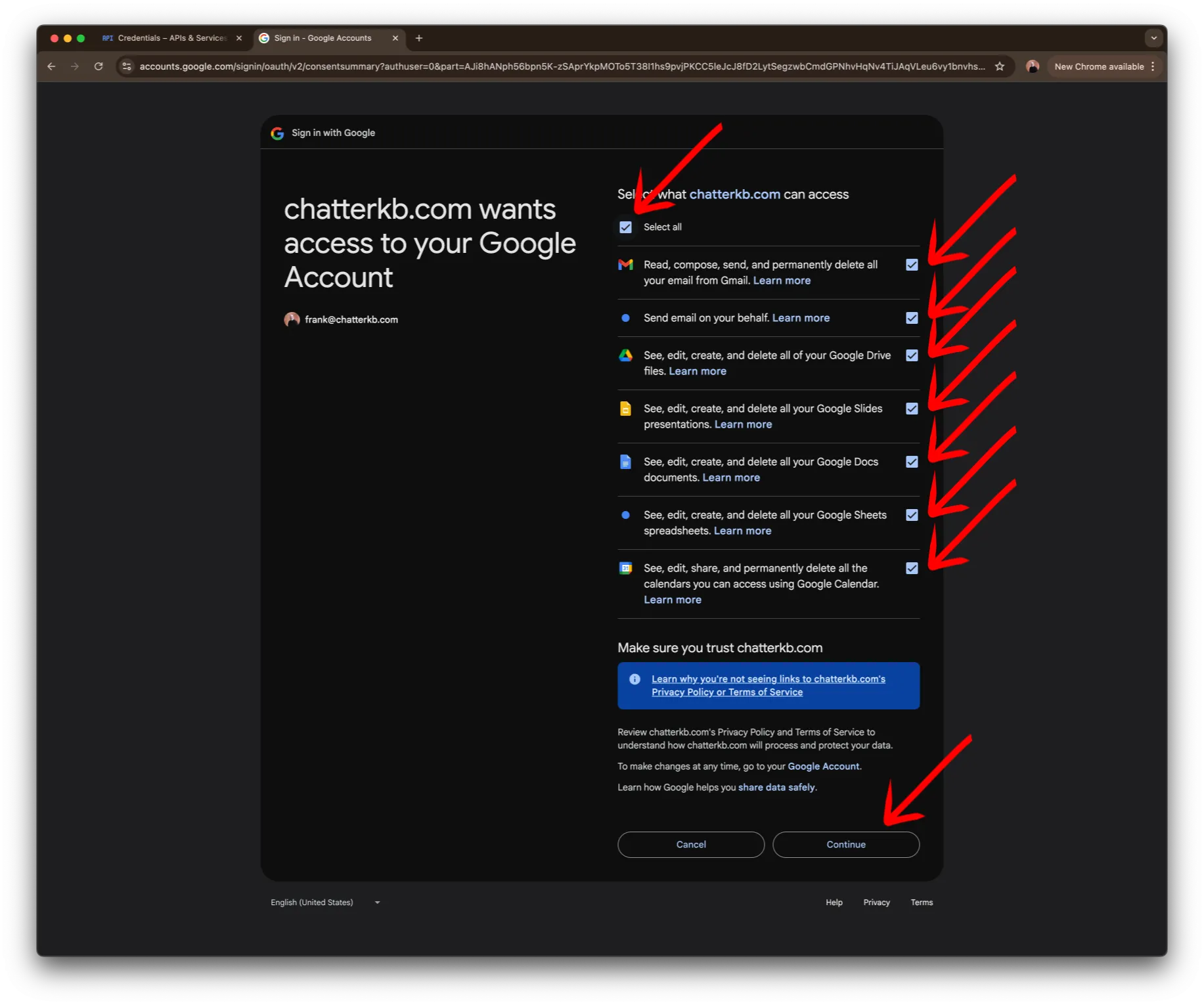1204x1005 pixels.
Task: Open Learn more link for the Gmail permission
Action: coord(782,280)
